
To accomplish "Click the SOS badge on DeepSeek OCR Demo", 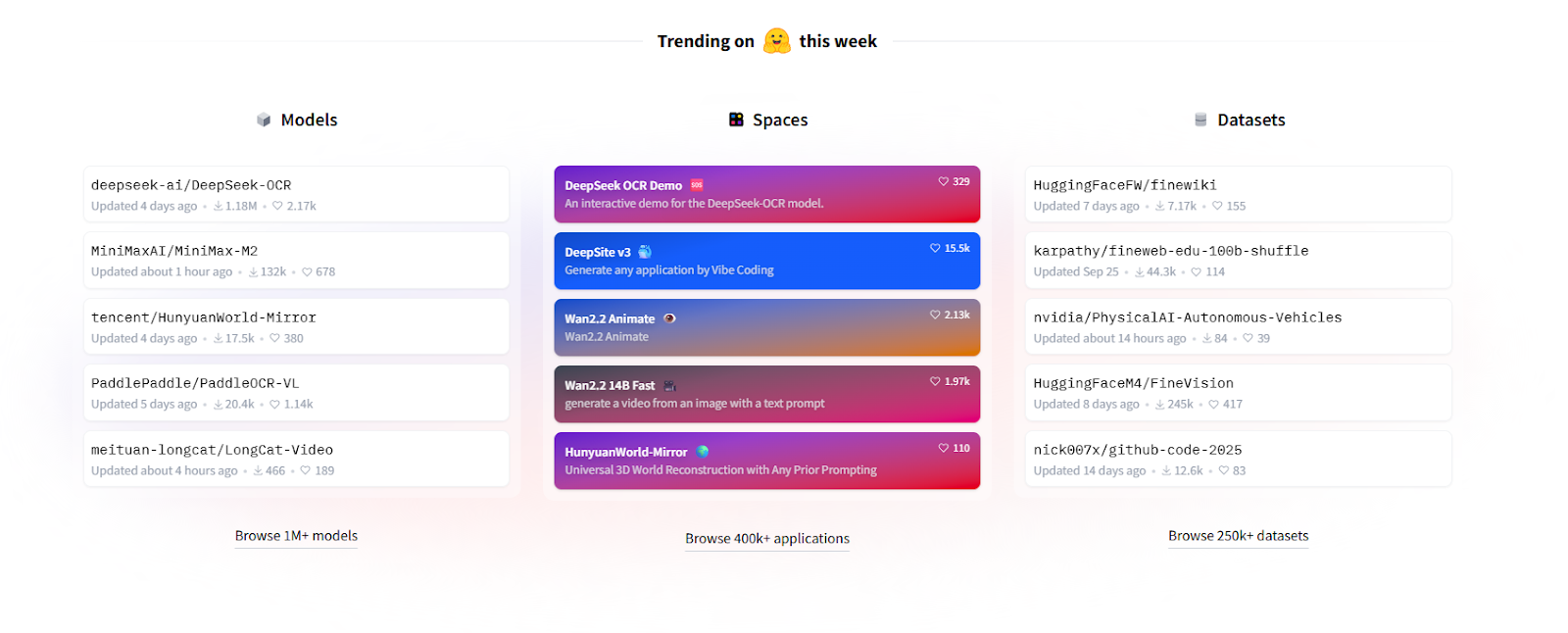I will coord(696,182).
